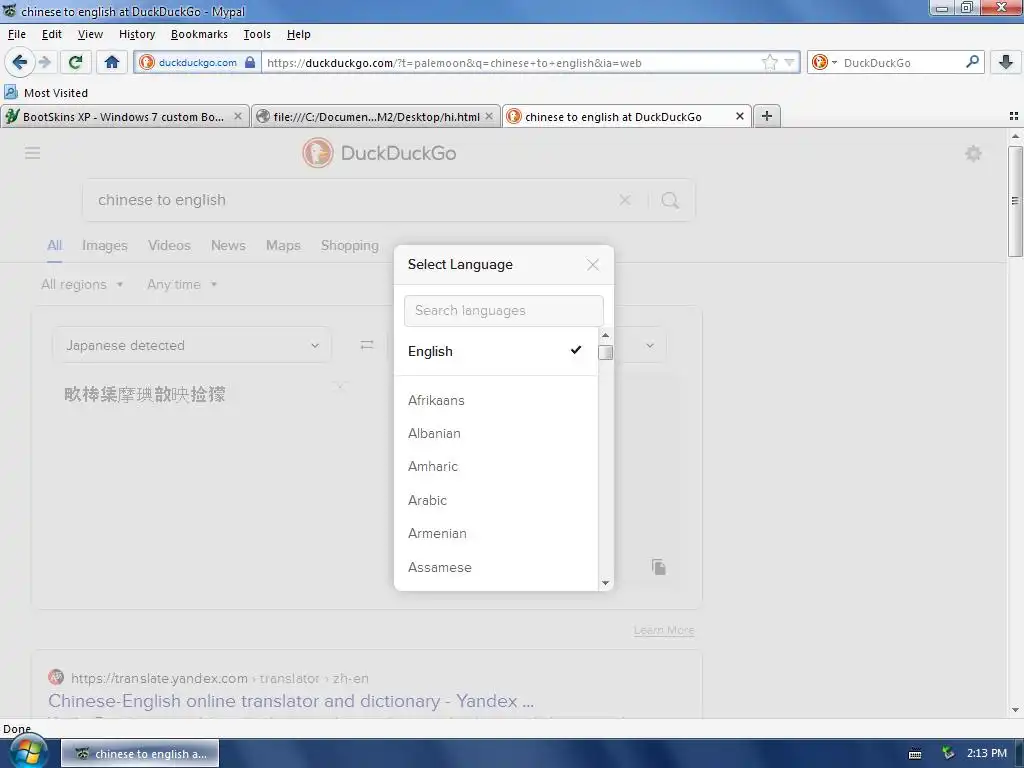This screenshot has height=768, width=1024.
Task: Choose Afrikaans in the language list
Action: tap(496, 400)
